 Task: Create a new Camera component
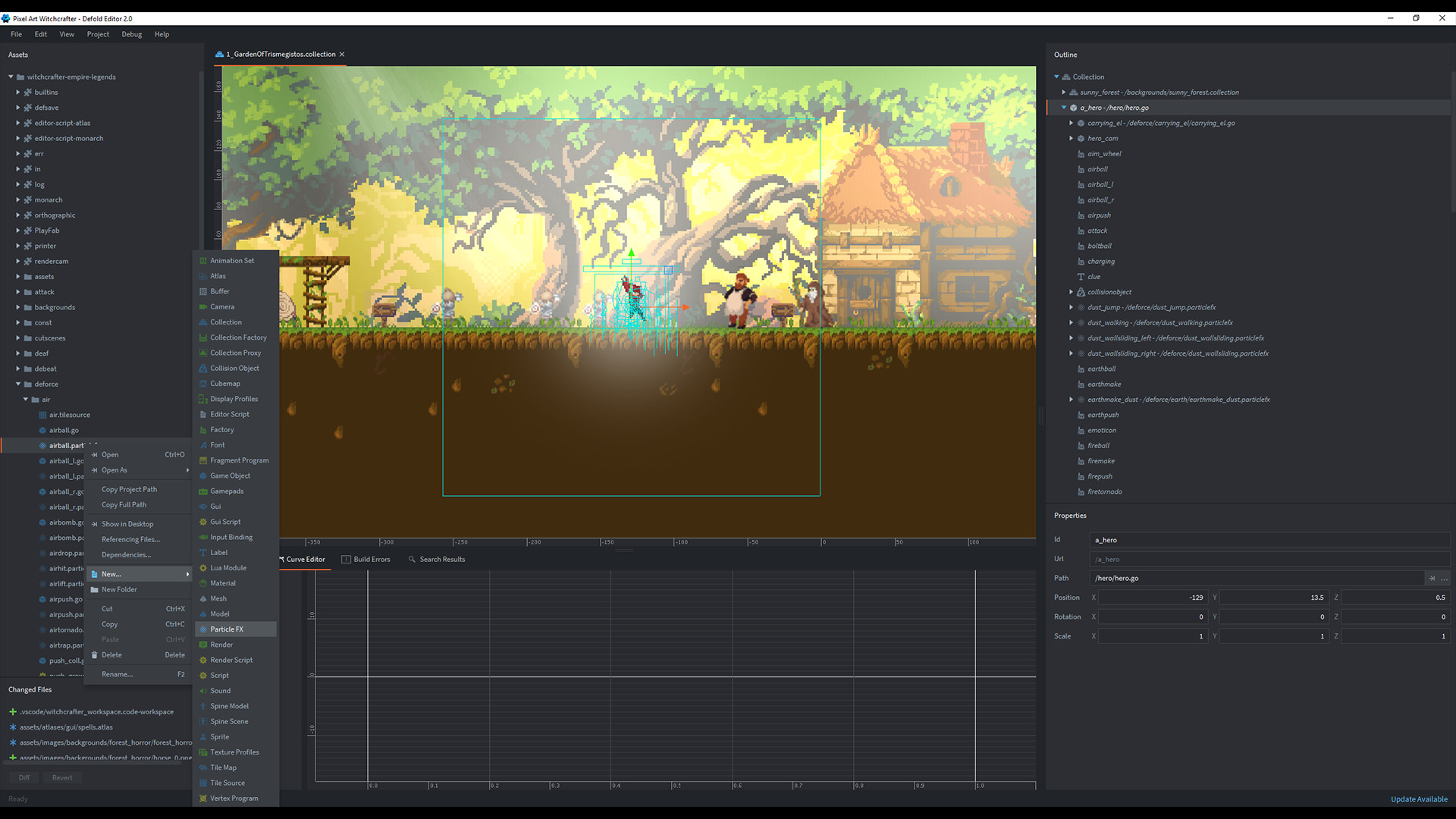(x=221, y=306)
